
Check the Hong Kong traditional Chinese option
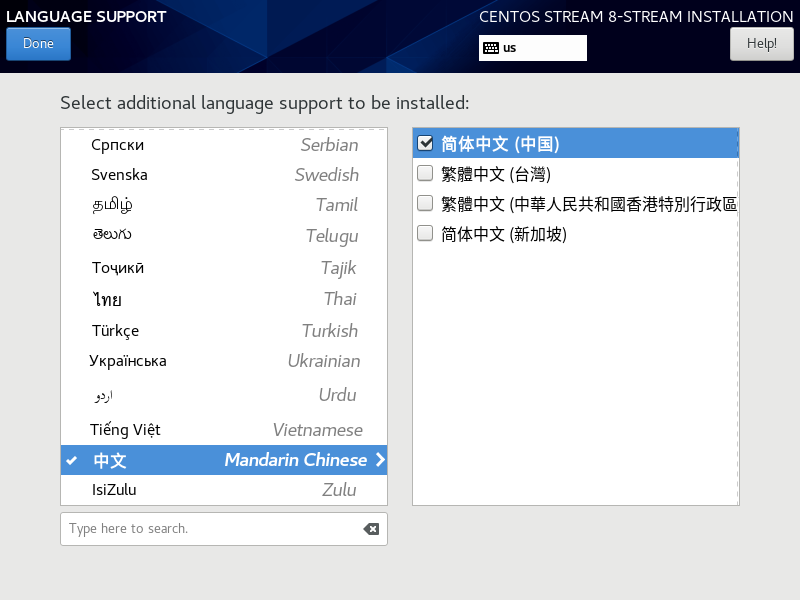425,204
